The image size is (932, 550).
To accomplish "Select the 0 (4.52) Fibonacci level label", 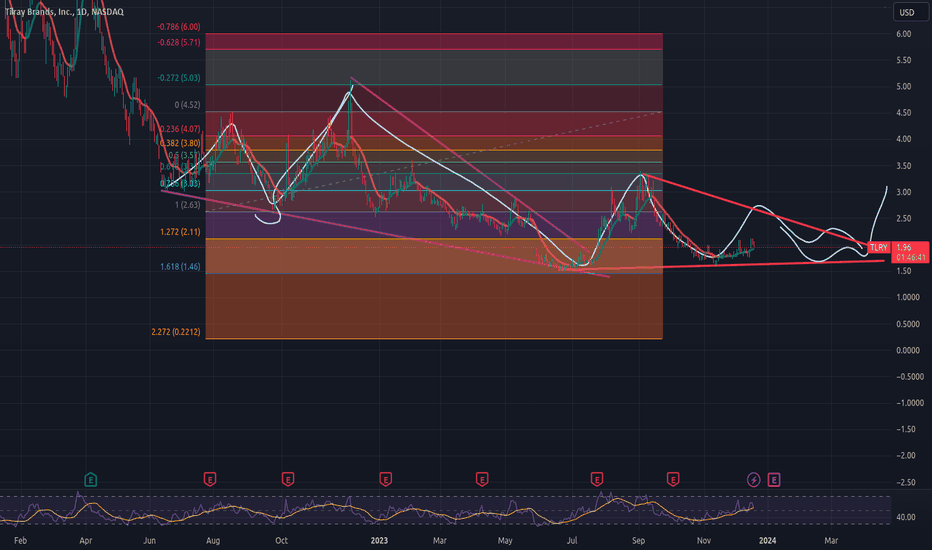I will (187, 105).
